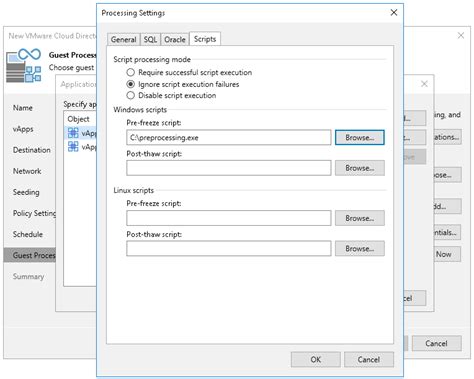Viewport: 474px width, 379px height.
Task: Confirm settings with the OK button
Action: point(316,359)
